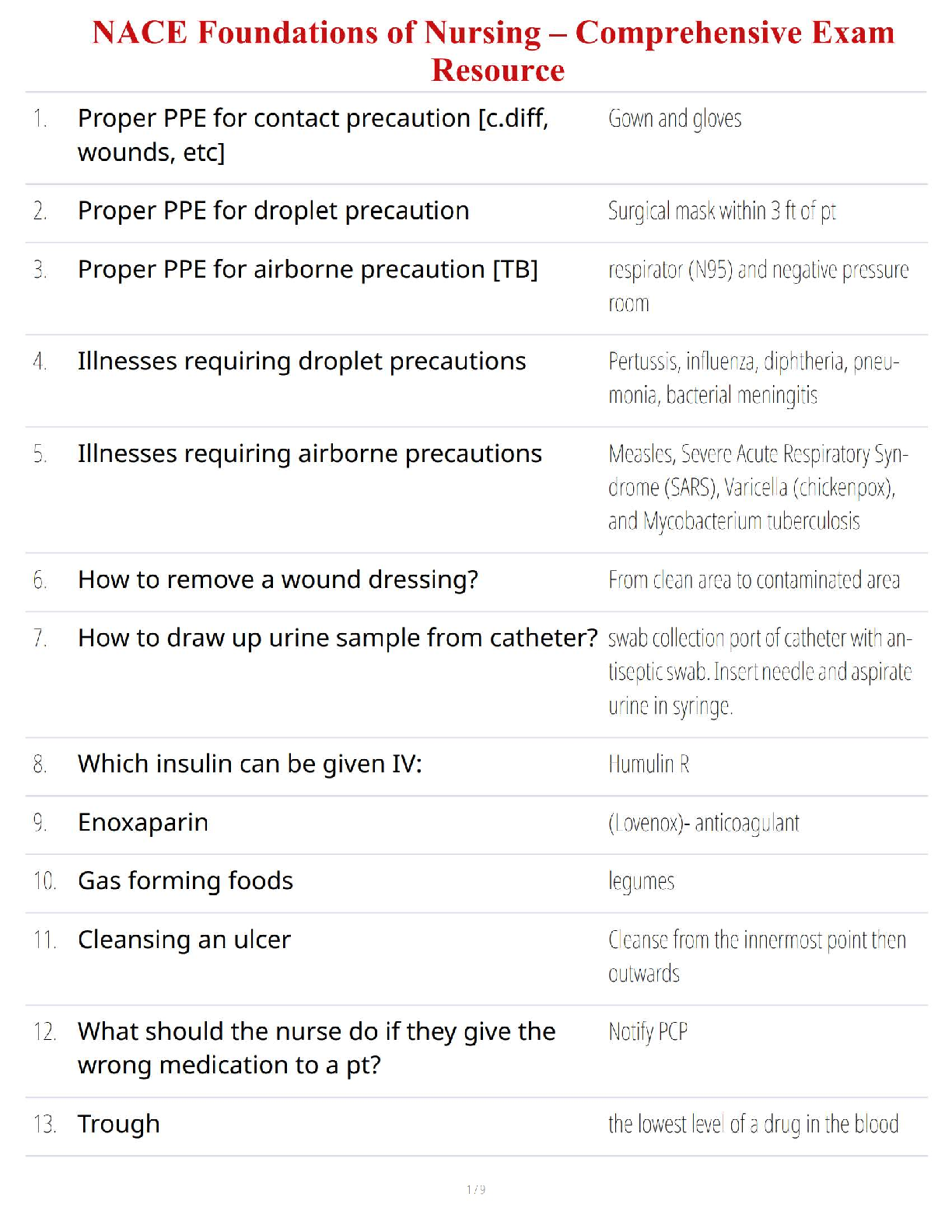Click 'Which insulin can be given IV:' term
The width and height of the screenshot is (952, 1232).
point(250,765)
